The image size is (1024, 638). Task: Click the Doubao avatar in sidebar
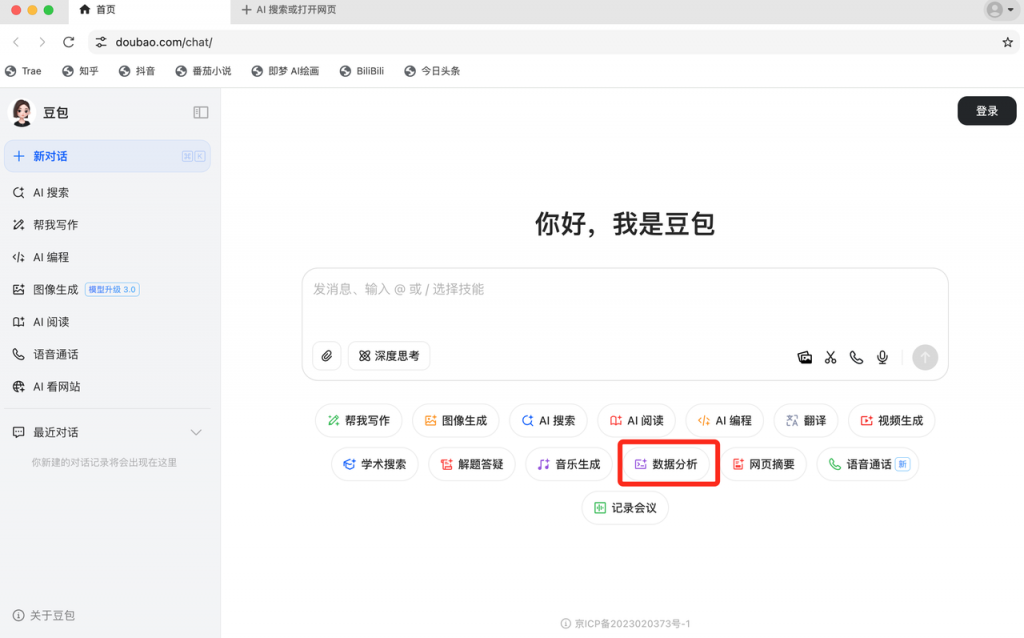22,112
